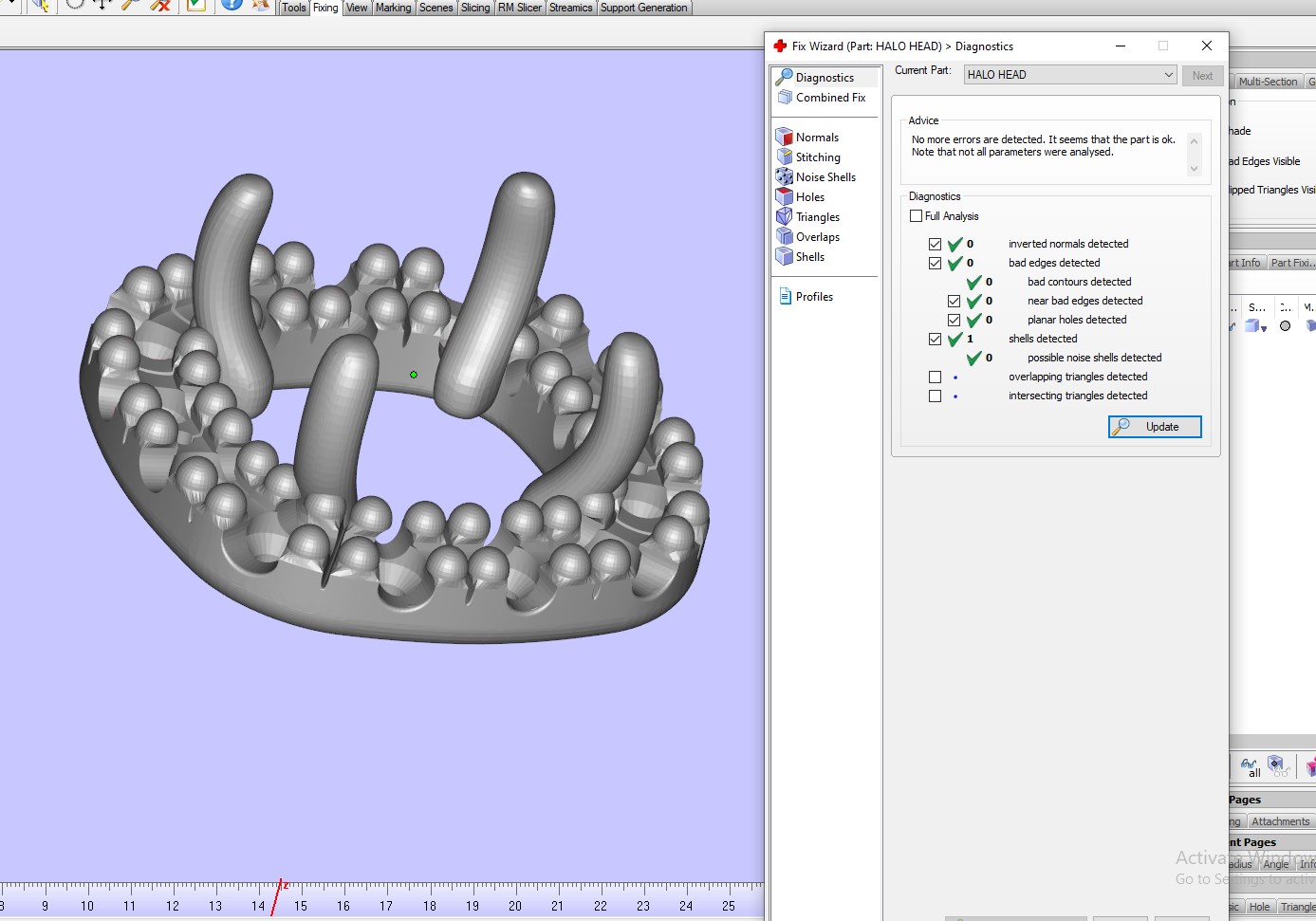Enable the Full Analysis checkbox
Screen dimensions: 1316x921
click(917, 216)
